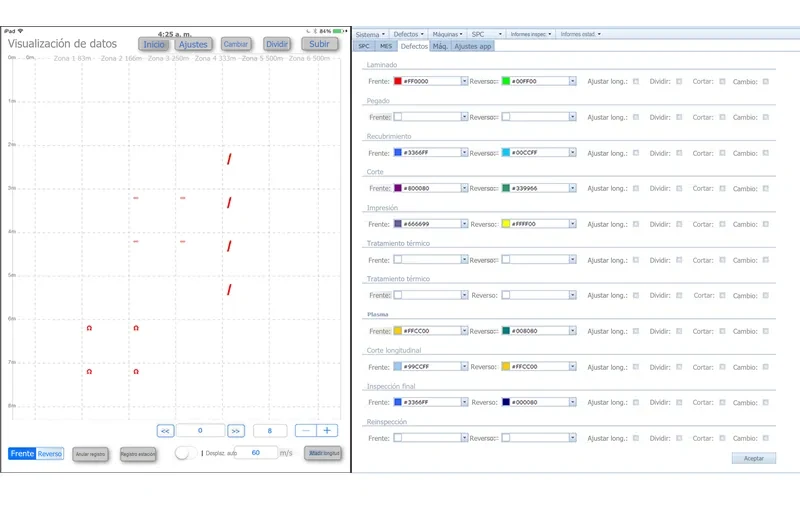This screenshot has width=800, height=510.
Task: Check Ajustar long. for Inspección final
Action: (636, 403)
